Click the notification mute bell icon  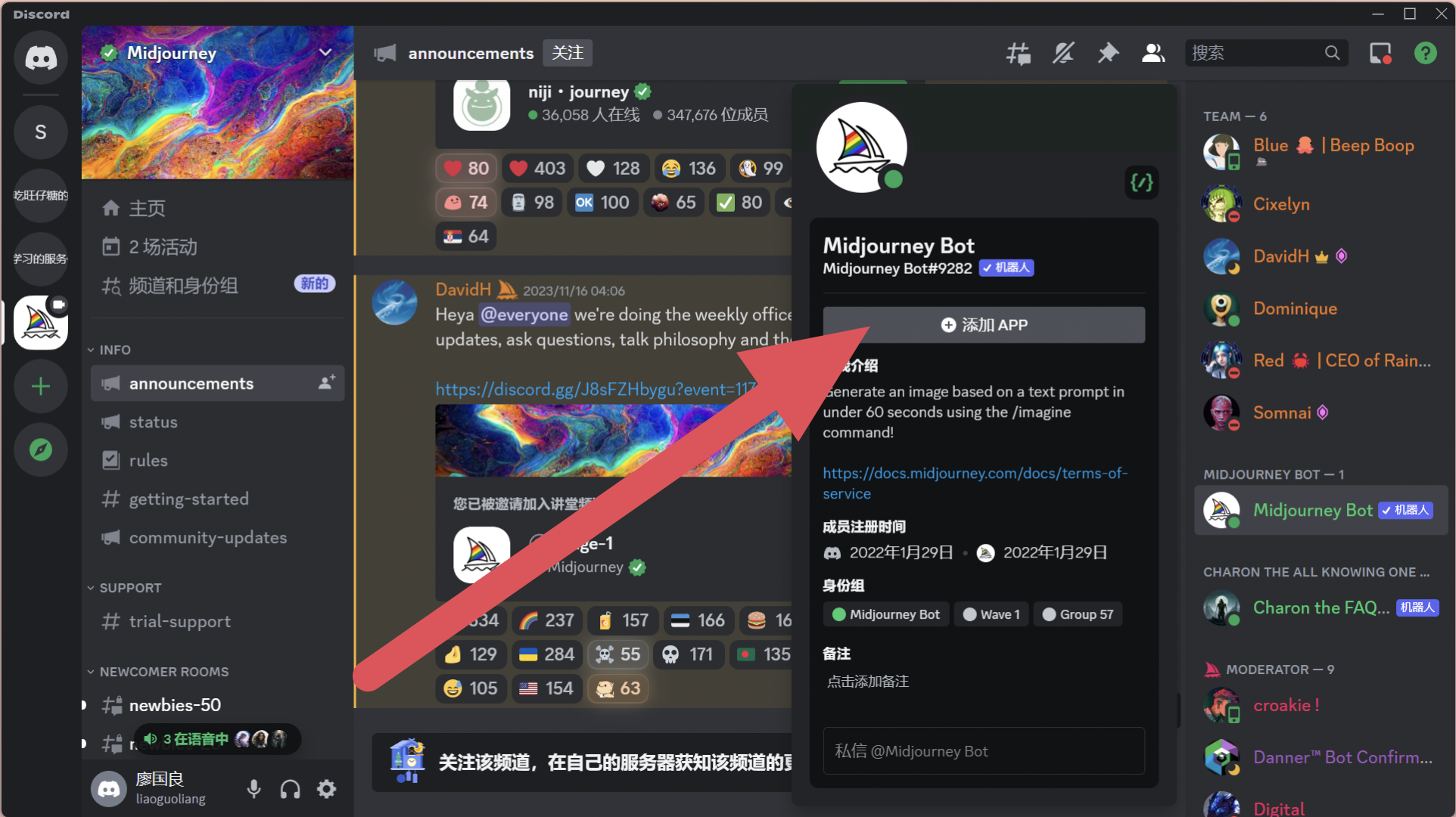(x=1063, y=53)
